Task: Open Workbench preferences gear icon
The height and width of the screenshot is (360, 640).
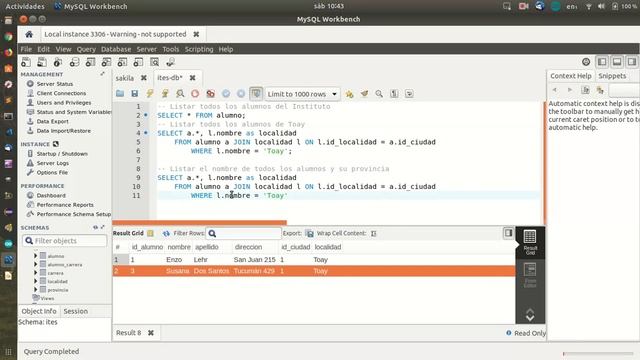Action: tap(586, 62)
